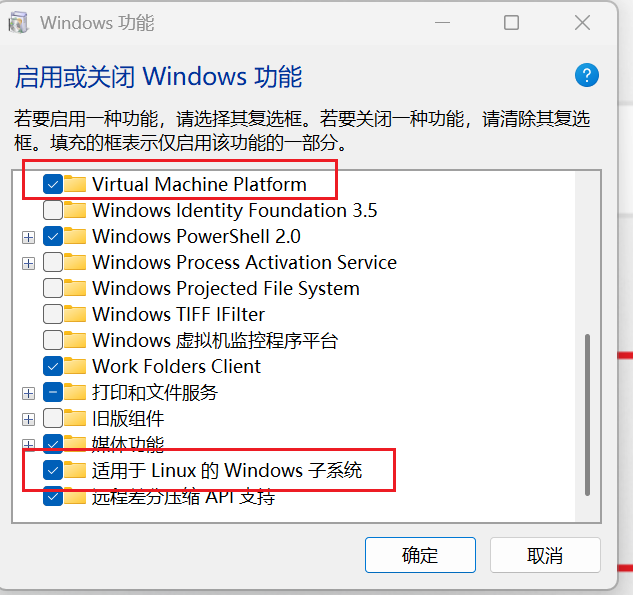Expand the 打印和文件服务 tree node
The height and width of the screenshot is (595, 633).
click(28, 393)
